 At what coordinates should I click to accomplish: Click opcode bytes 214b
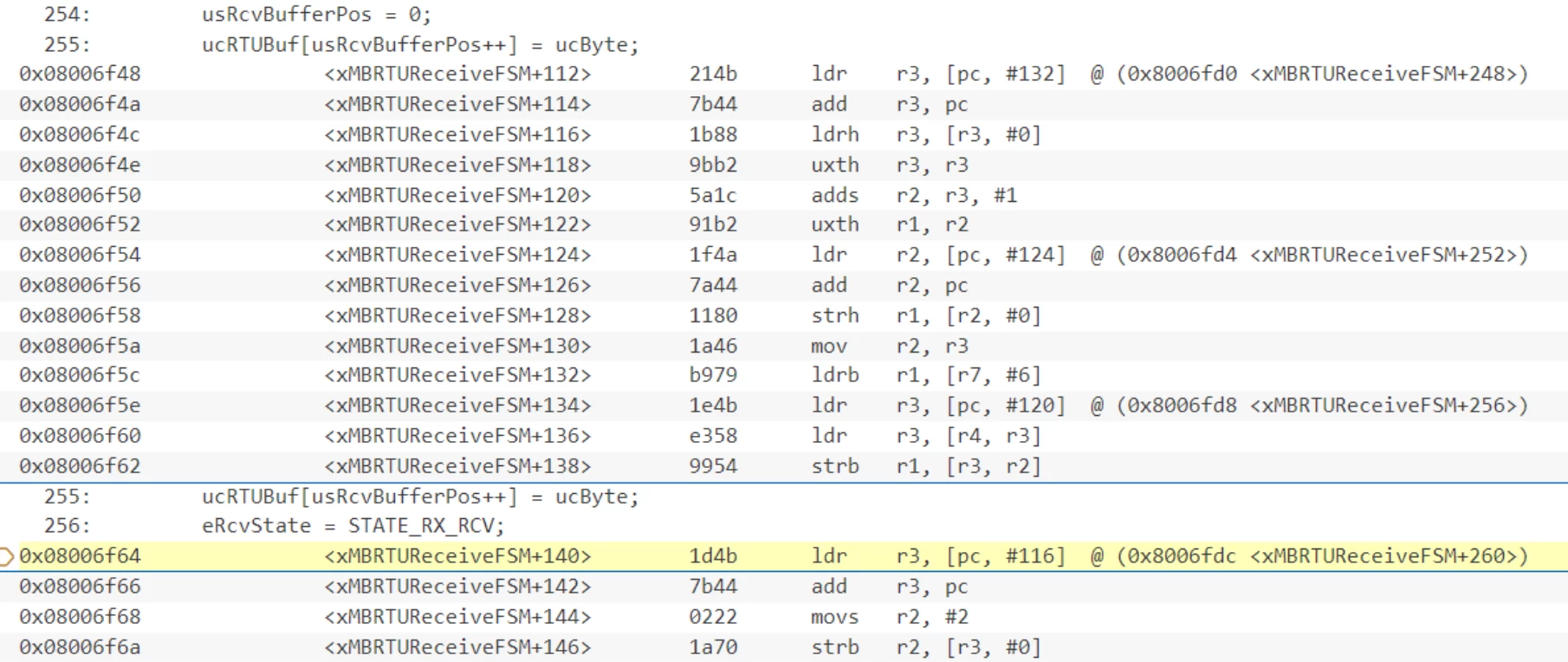tap(713, 75)
